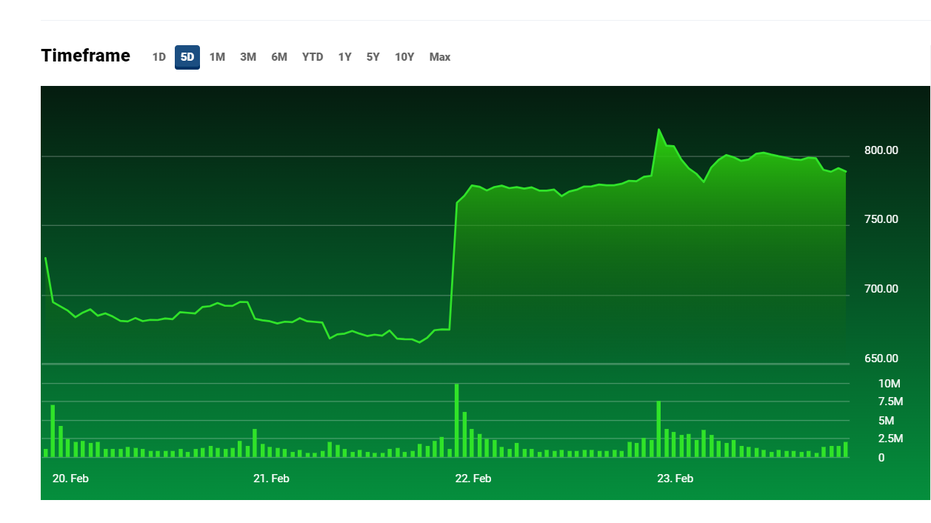Click the tall volume bar at 23. Feb
Image resolution: width=931 pixels, height=523 pixels.
coord(658,429)
